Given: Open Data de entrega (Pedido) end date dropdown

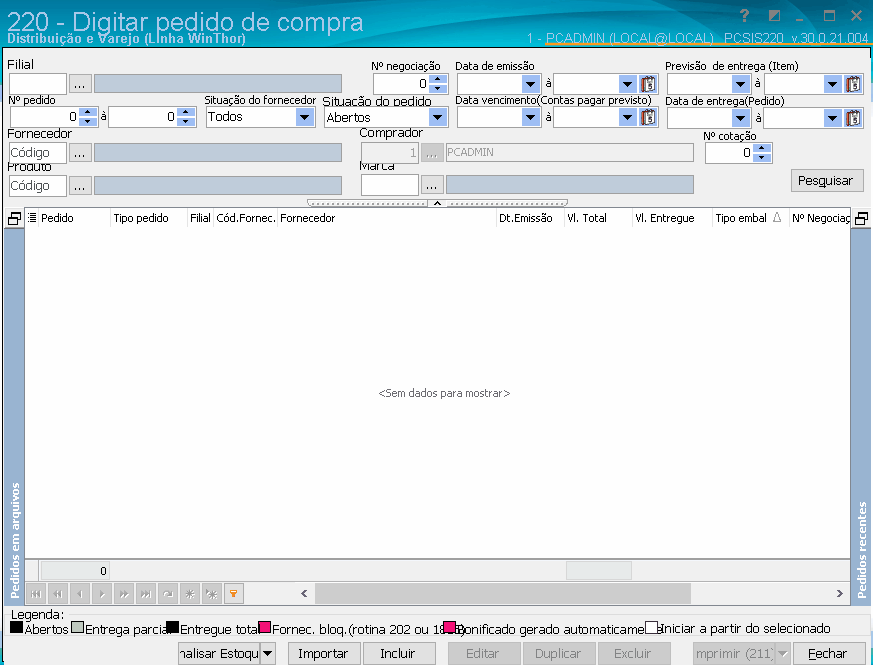Looking at the screenshot, I should tap(832, 118).
